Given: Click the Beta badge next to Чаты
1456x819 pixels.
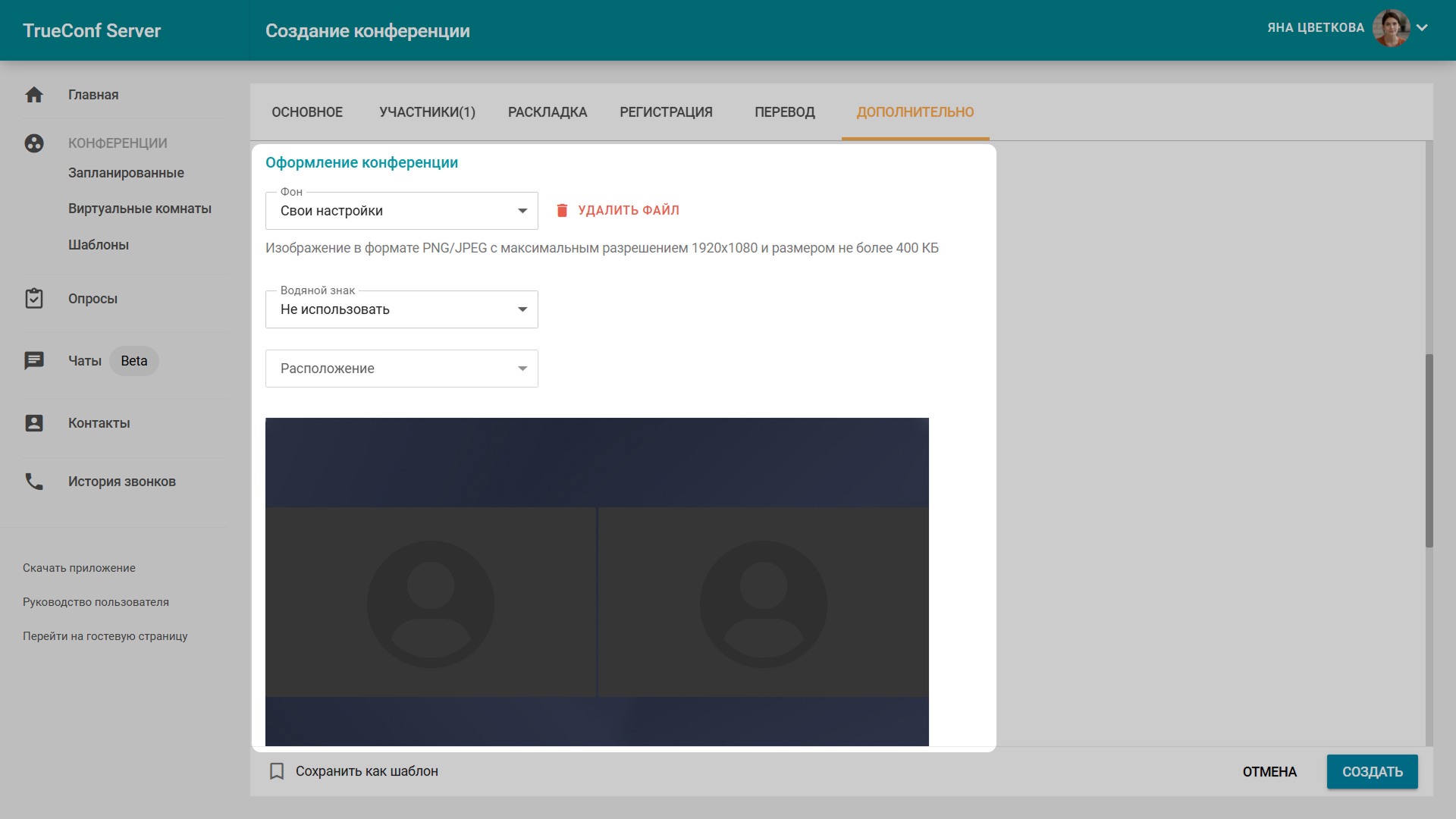Looking at the screenshot, I should click(x=134, y=361).
